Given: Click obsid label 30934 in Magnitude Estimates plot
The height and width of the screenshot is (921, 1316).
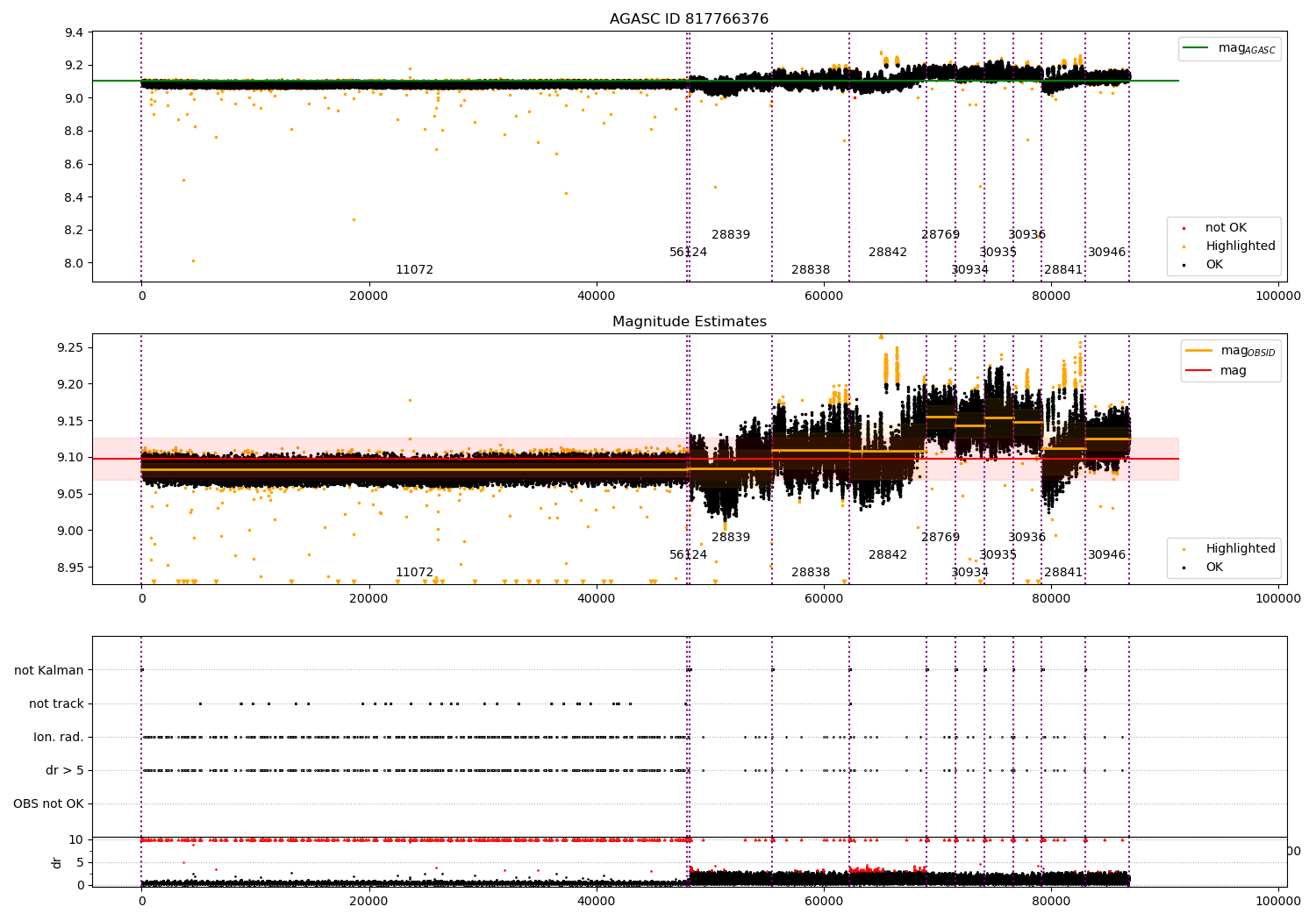Looking at the screenshot, I should click(969, 573).
